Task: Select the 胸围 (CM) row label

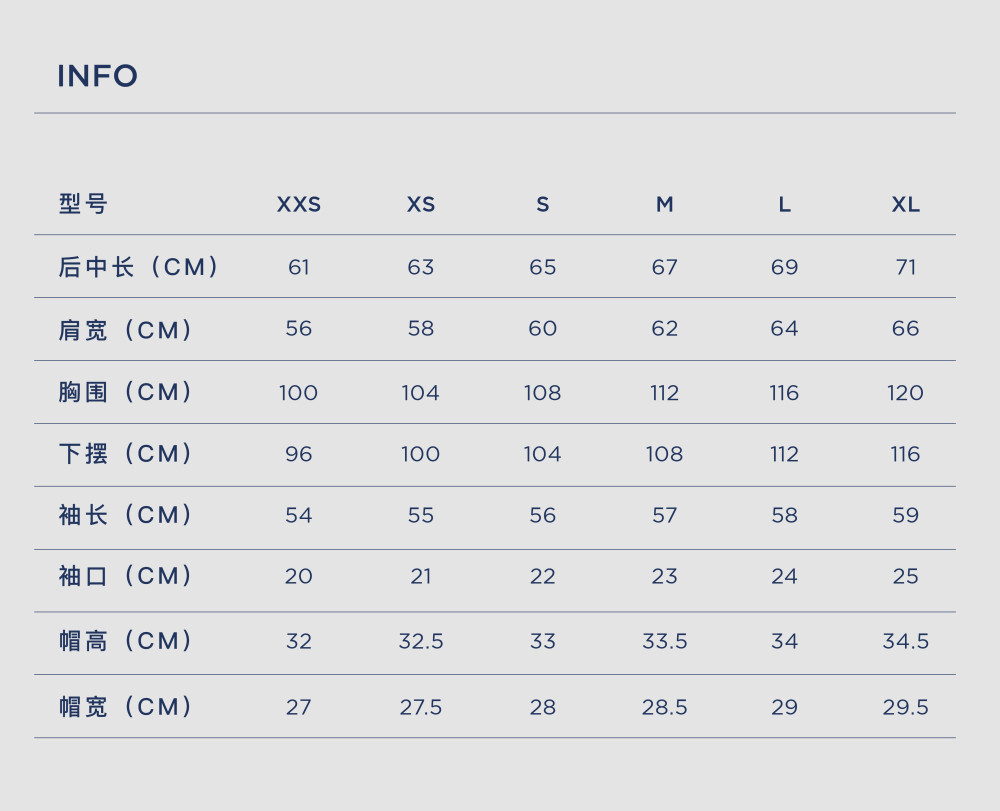Action: (x=125, y=392)
